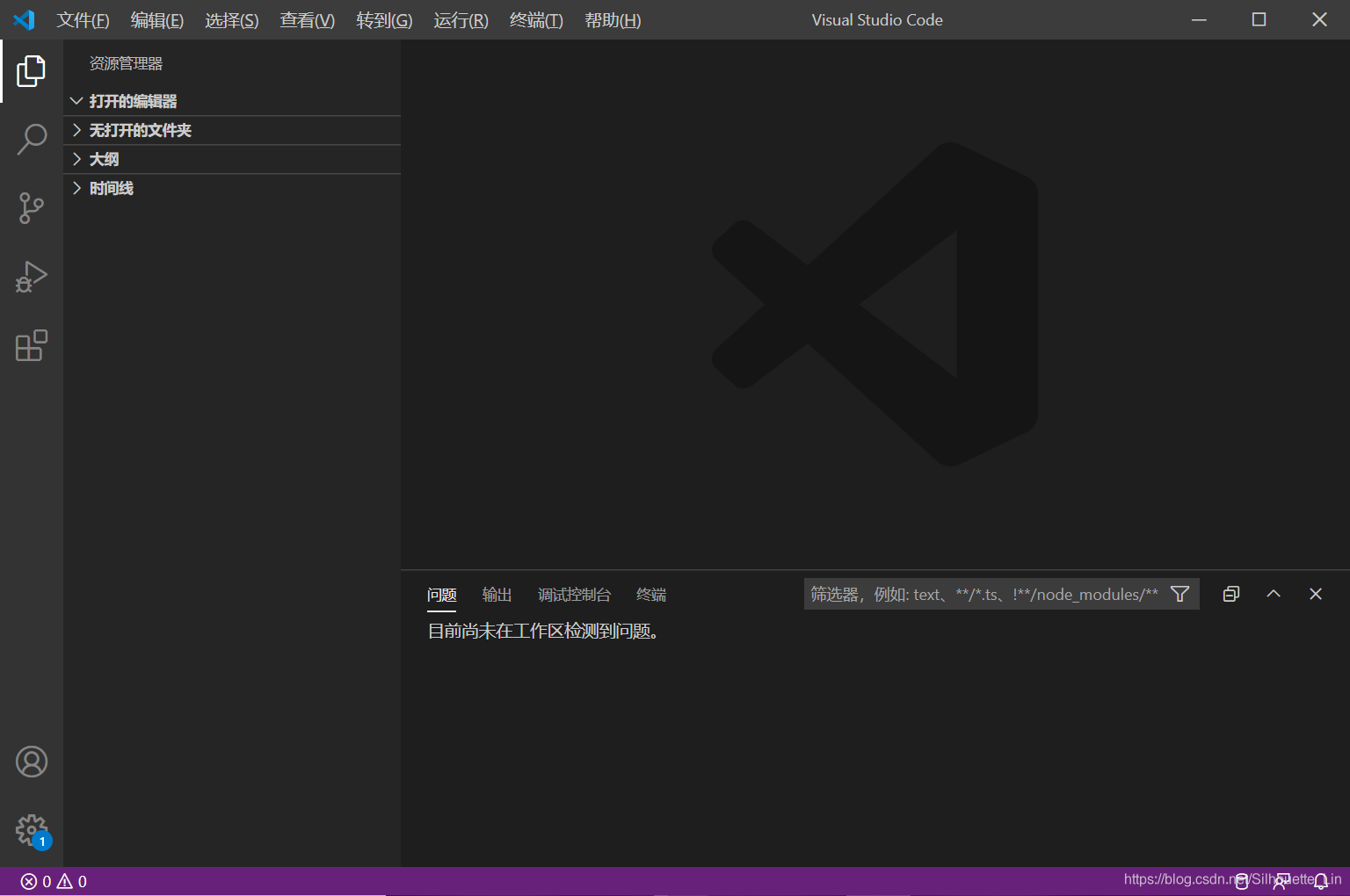Open the Accounts icon in activity bar

32,762
